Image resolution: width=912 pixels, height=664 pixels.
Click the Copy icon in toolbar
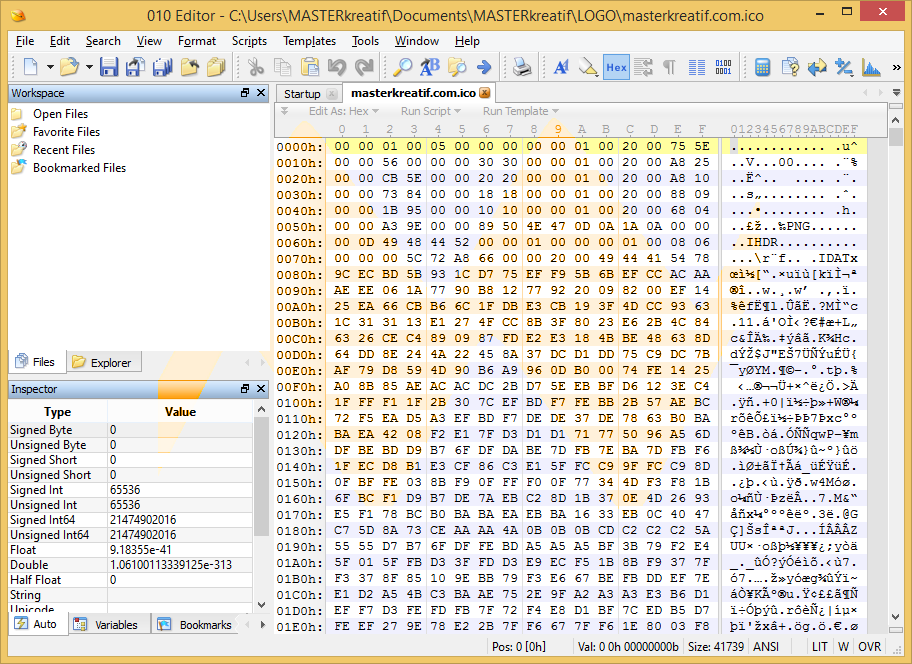pos(283,67)
